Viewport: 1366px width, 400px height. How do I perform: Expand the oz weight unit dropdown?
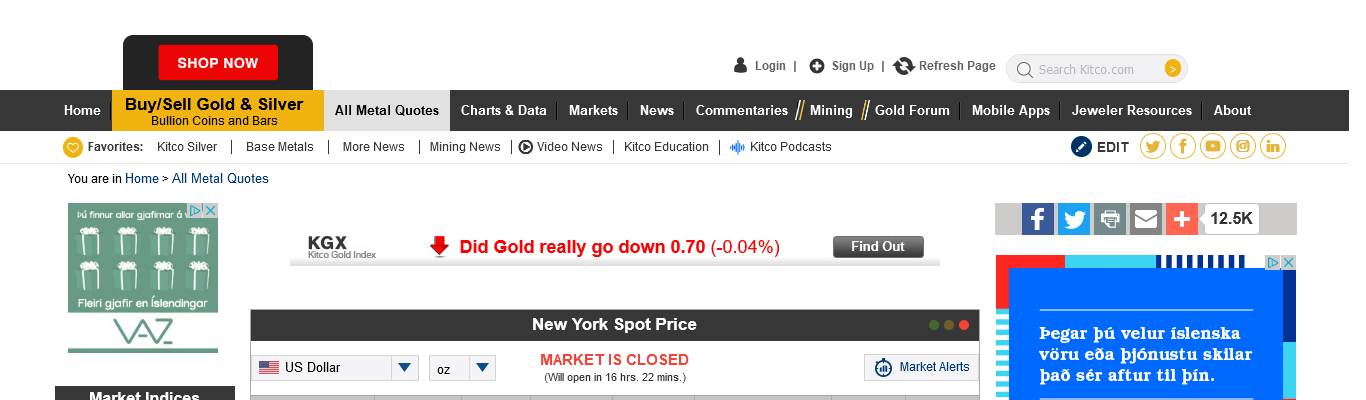click(x=483, y=368)
